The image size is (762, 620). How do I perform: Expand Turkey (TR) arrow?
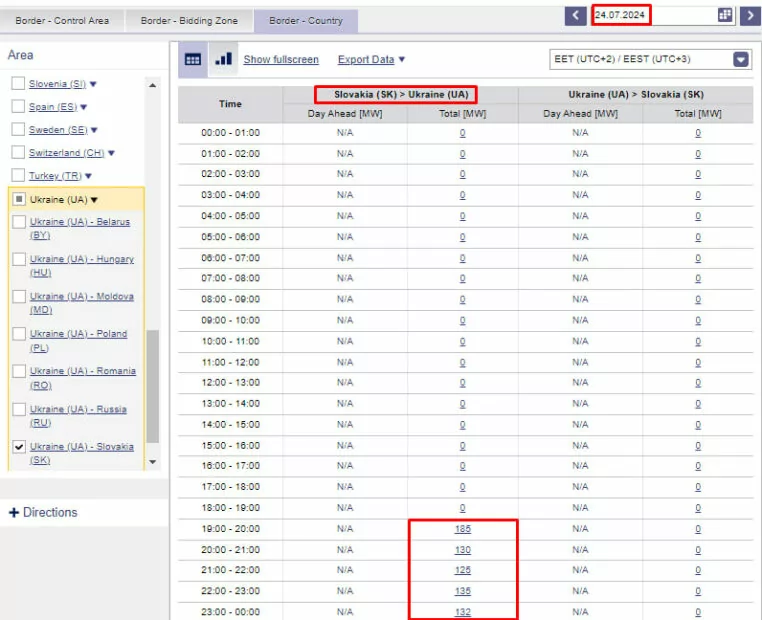click(88, 176)
